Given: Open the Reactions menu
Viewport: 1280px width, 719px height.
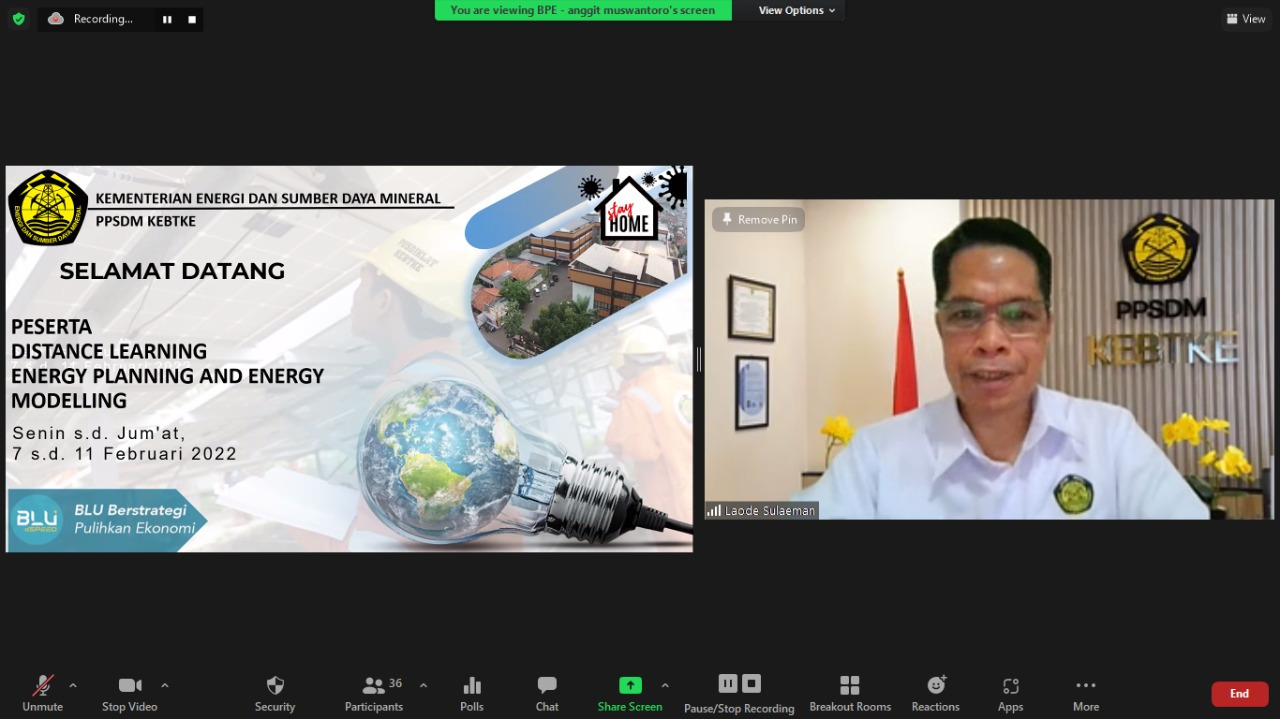Looking at the screenshot, I should coord(936,693).
